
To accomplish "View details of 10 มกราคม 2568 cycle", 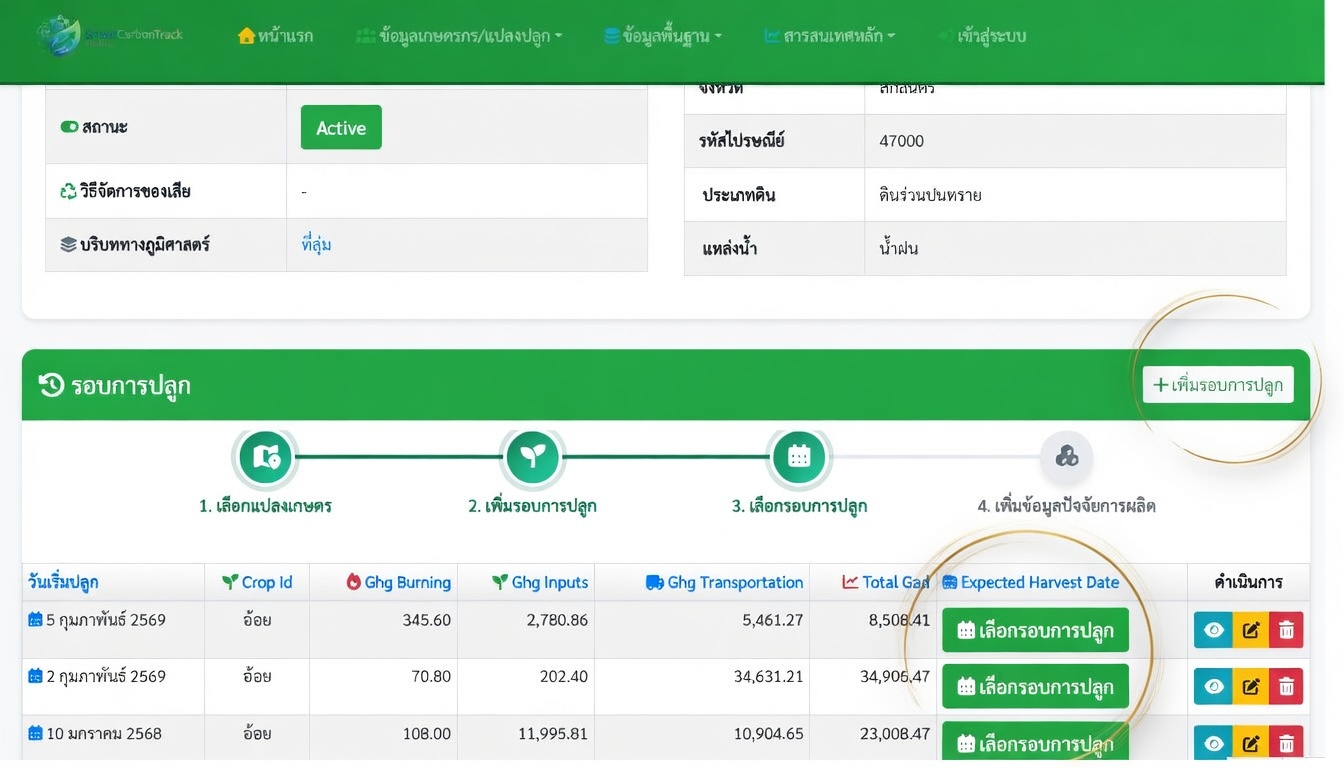I will pyautogui.click(x=1214, y=743).
